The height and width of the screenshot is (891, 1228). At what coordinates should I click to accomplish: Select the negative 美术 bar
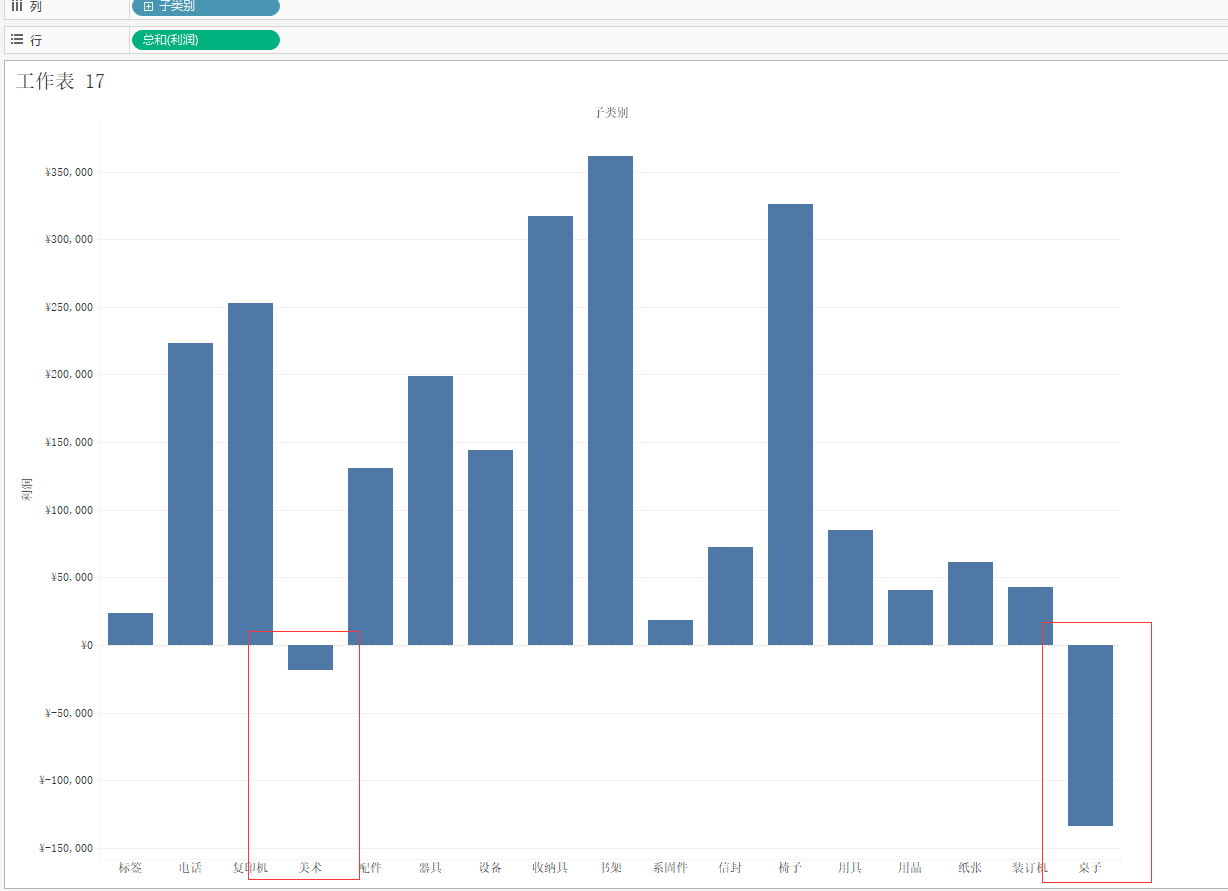[x=310, y=657]
